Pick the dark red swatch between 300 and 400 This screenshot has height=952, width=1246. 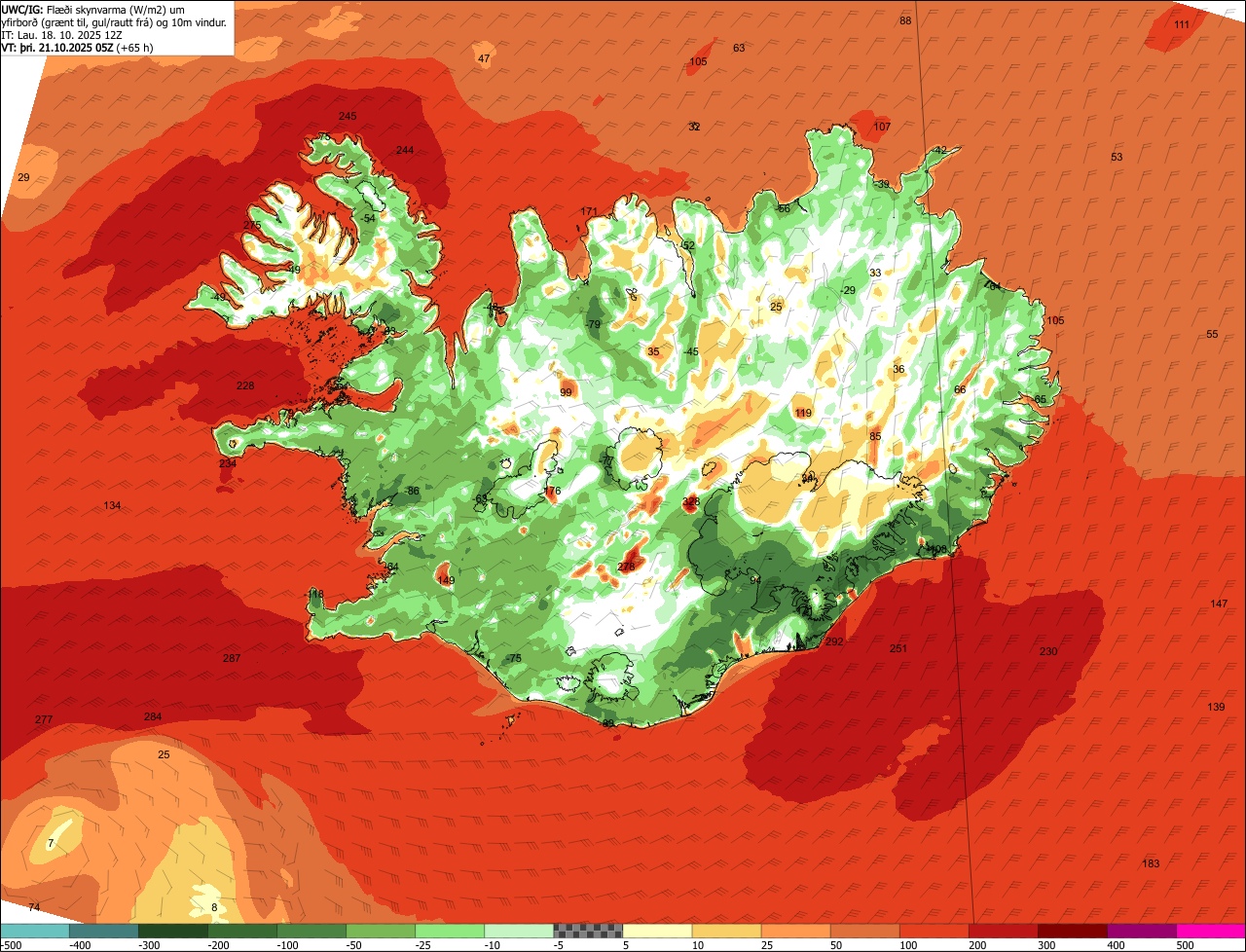pos(1072,931)
